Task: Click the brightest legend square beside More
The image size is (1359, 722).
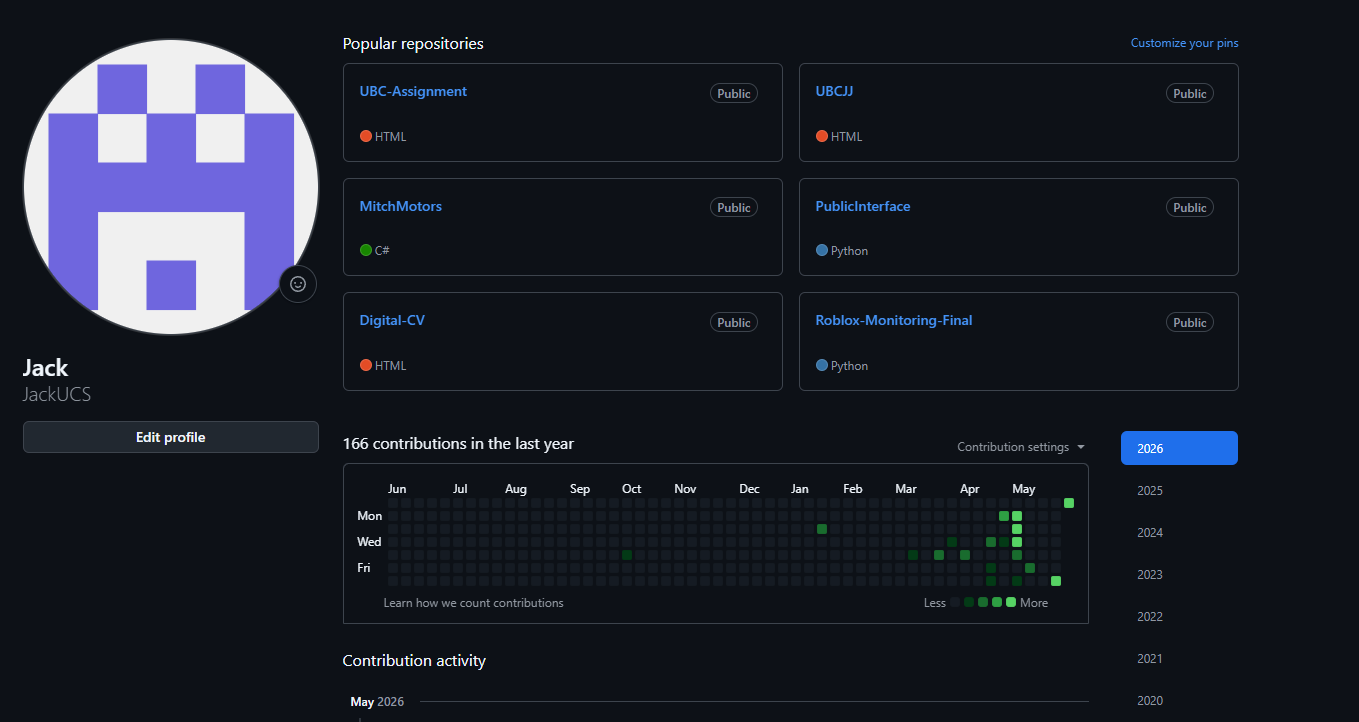Action: point(1011,602)
